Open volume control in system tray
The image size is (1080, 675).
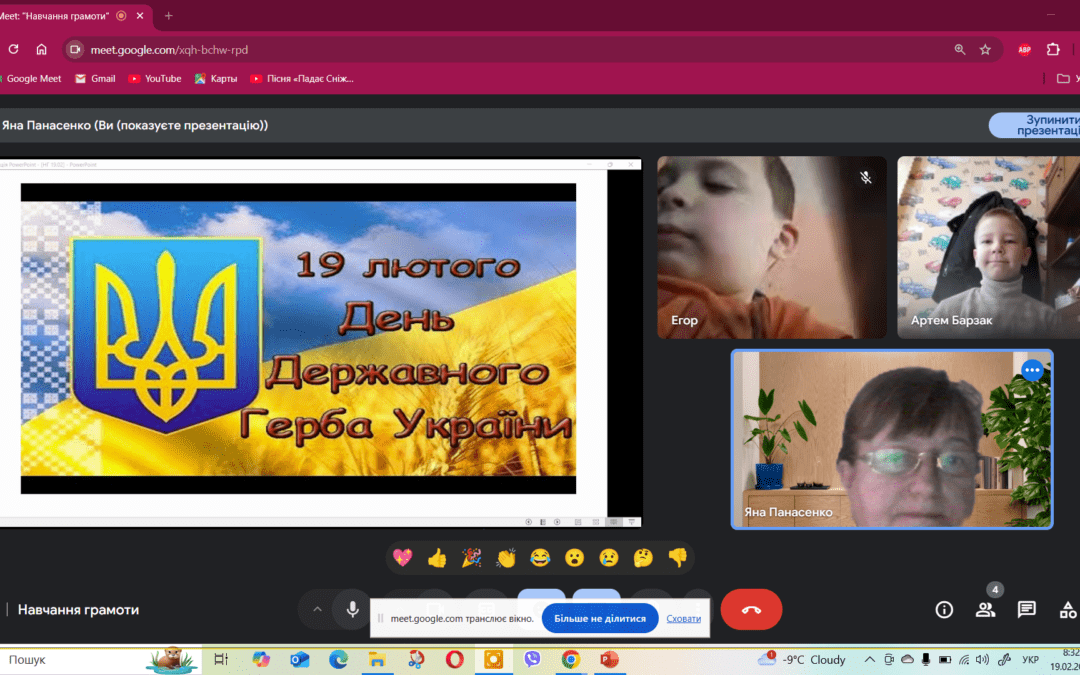tap(983, 660)
